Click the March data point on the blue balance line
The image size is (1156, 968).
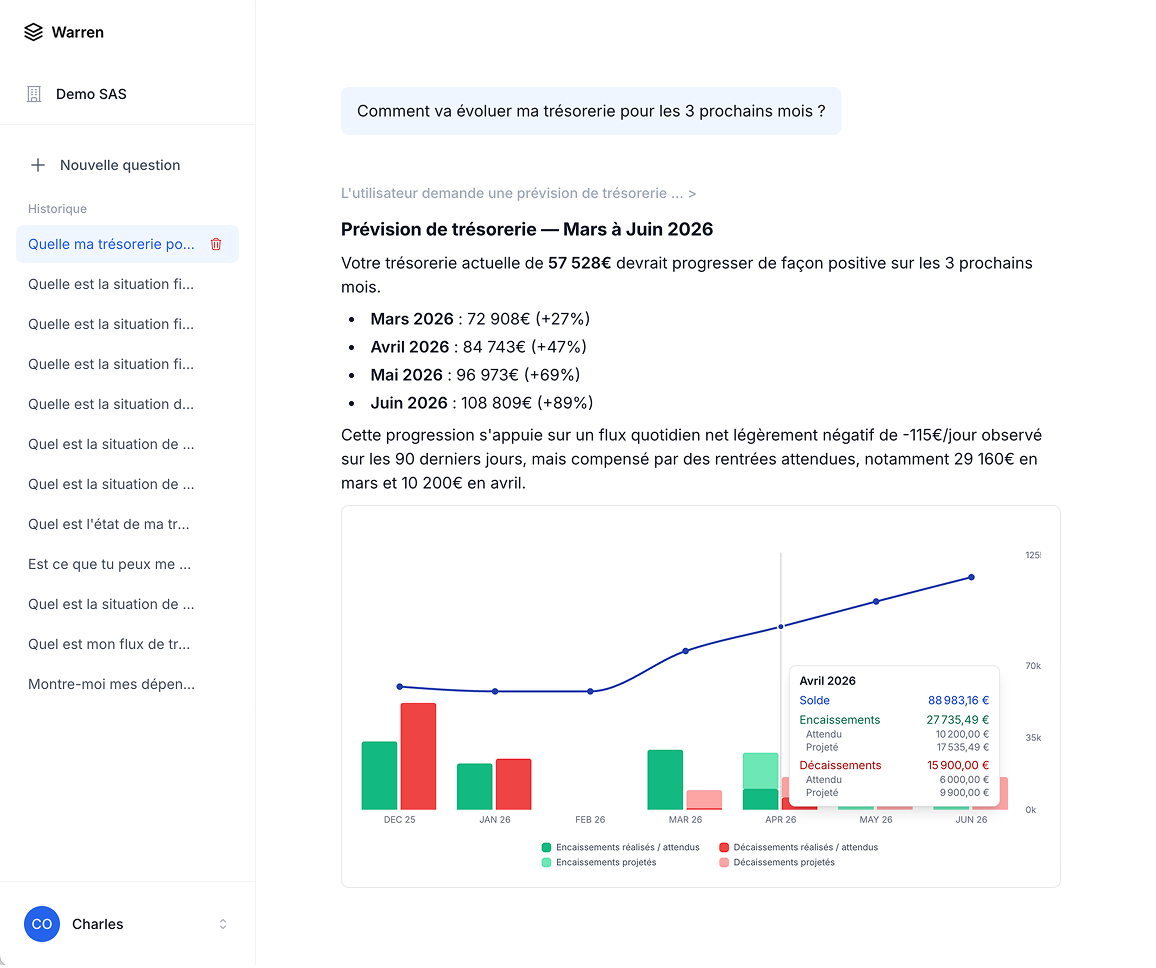(x=685, y=650)
